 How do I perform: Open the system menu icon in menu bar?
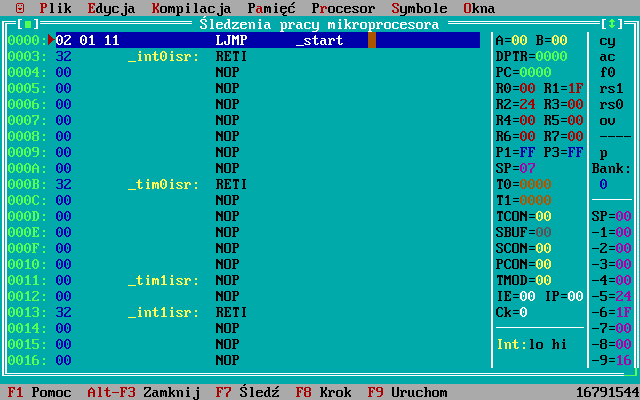(x=20, y=8)
